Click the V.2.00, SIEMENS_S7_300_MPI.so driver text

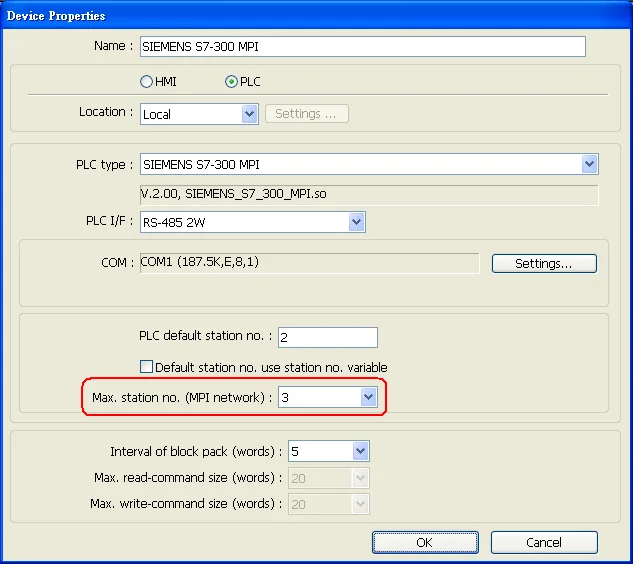coord(234,194)
